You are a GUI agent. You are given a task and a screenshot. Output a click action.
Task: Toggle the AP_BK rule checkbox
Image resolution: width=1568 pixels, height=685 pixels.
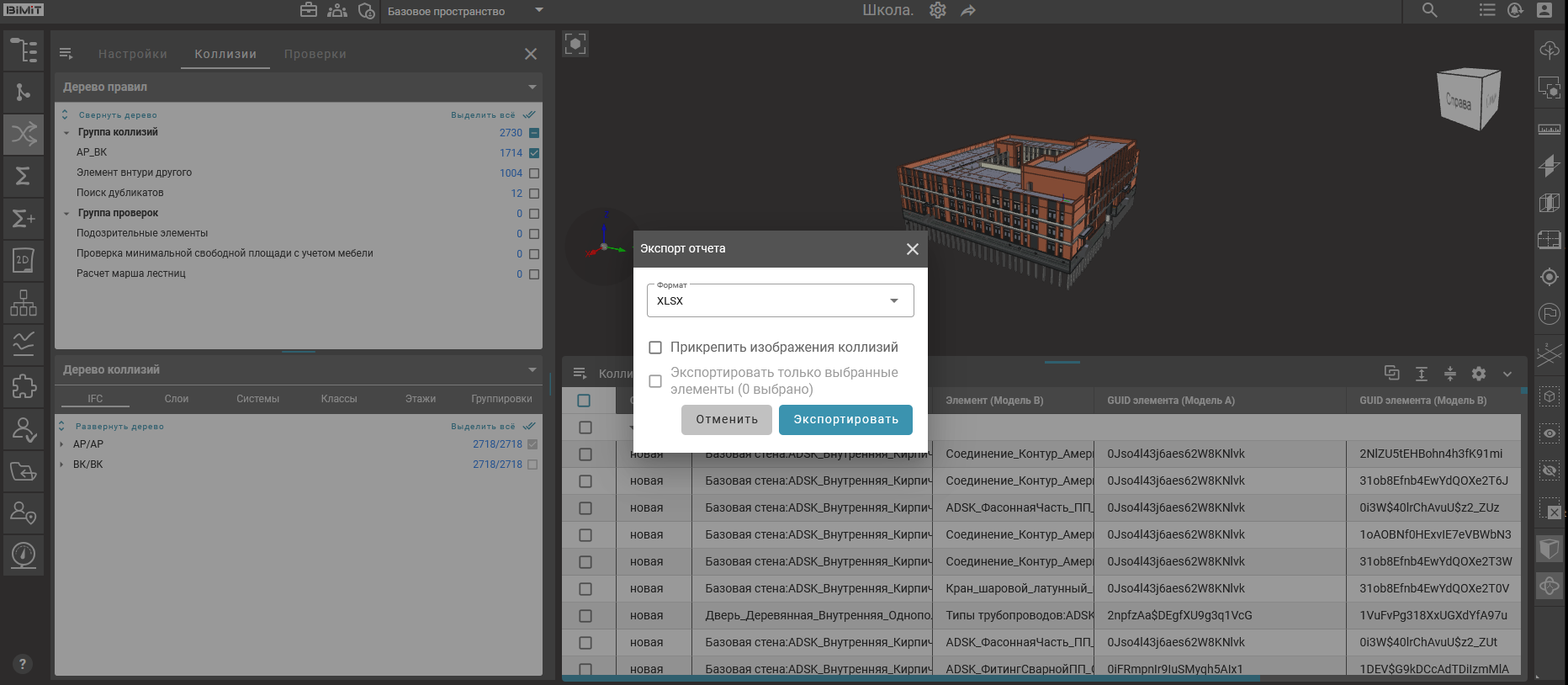(x=534, y=153)
